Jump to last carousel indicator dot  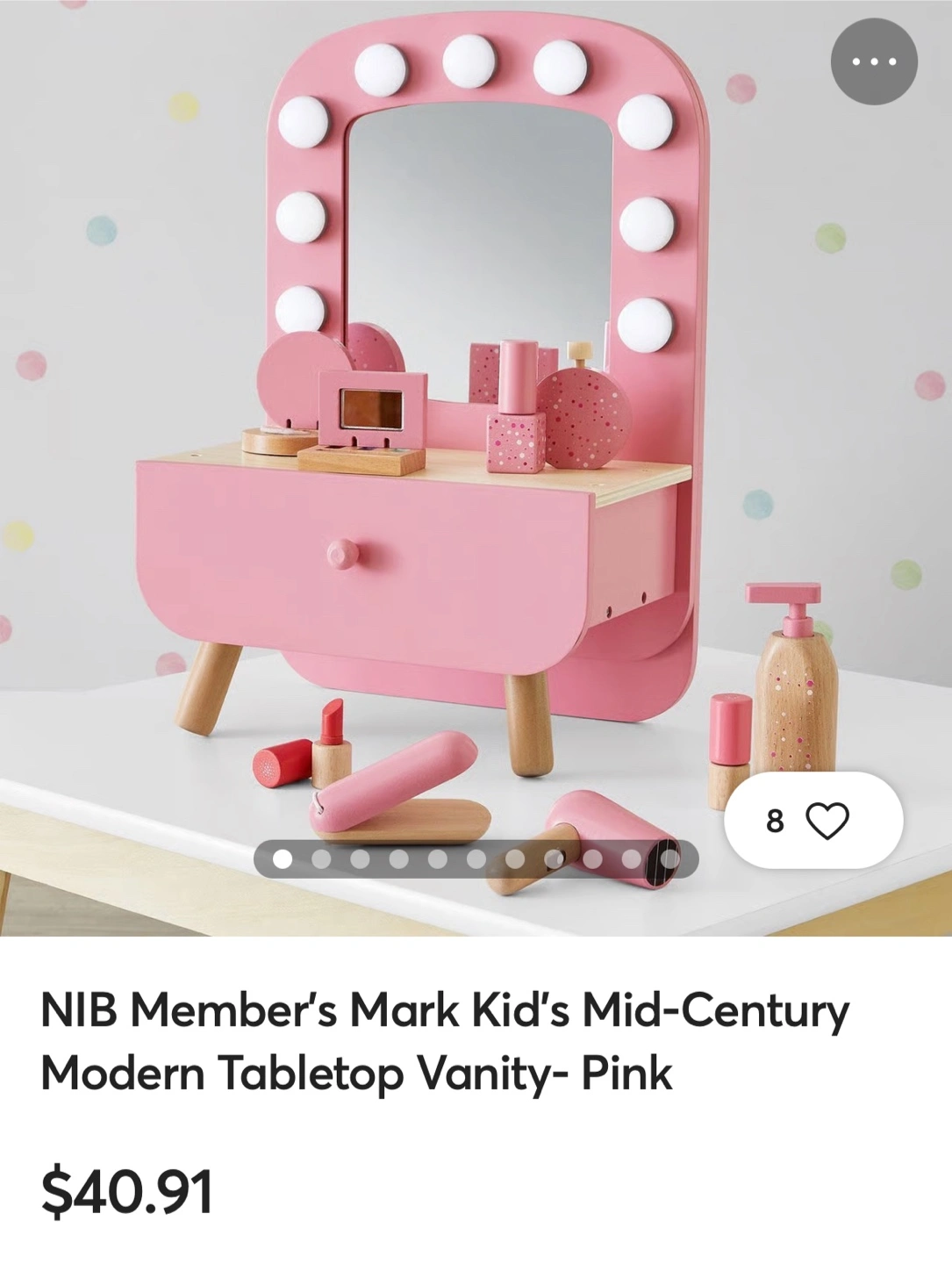pyautogui.click(x=669, y=858)
